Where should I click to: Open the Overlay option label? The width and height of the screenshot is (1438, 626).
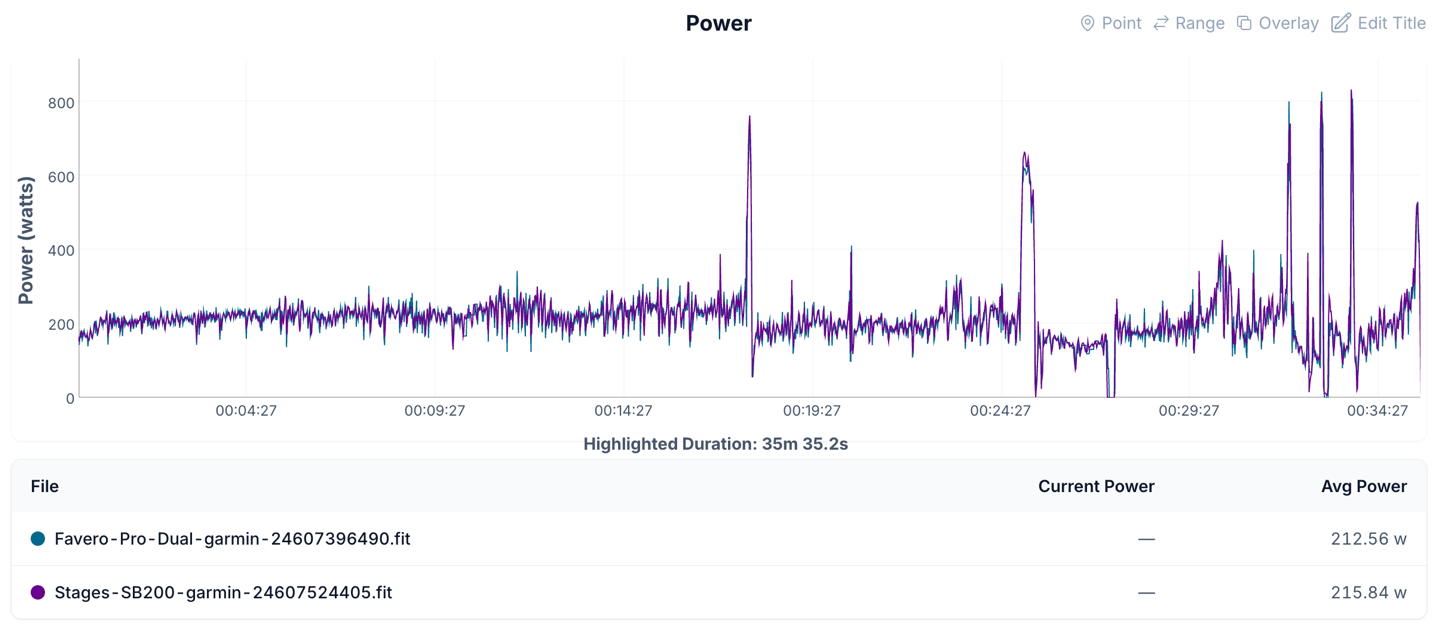coord(1289,23)
